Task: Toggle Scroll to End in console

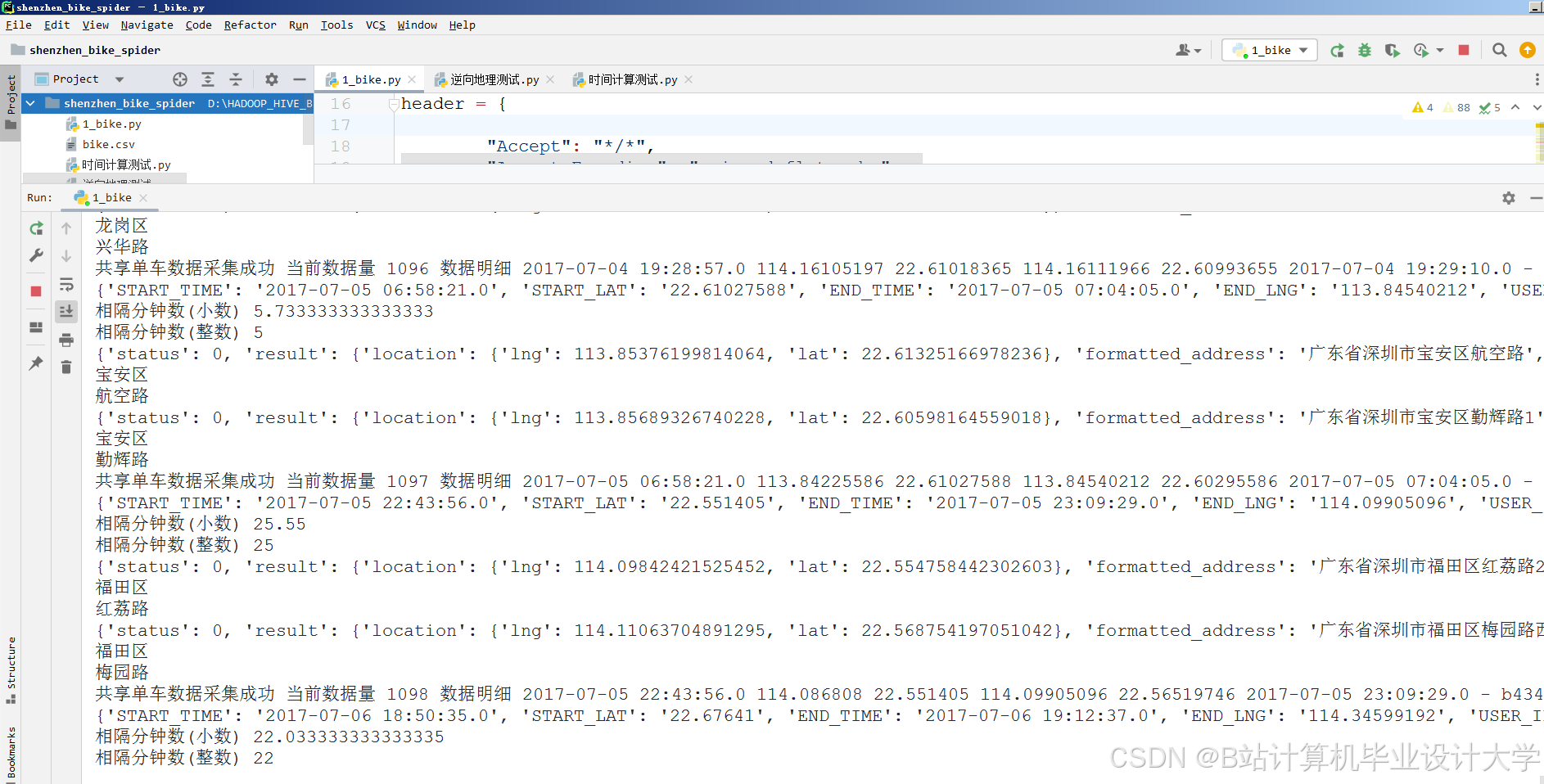Action: pos(66,311)
